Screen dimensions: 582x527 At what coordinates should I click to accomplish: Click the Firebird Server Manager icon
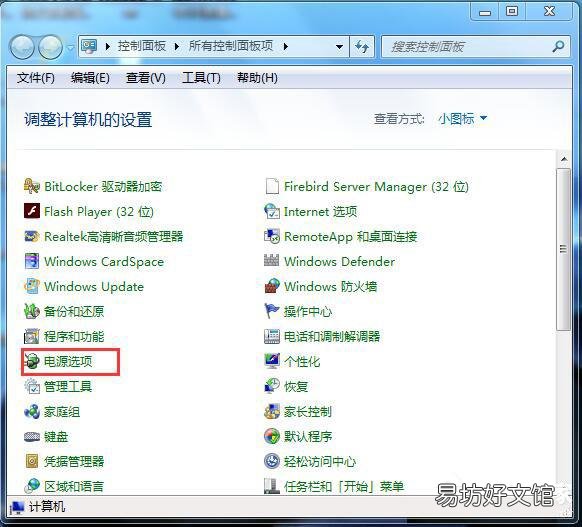point(272,186)
